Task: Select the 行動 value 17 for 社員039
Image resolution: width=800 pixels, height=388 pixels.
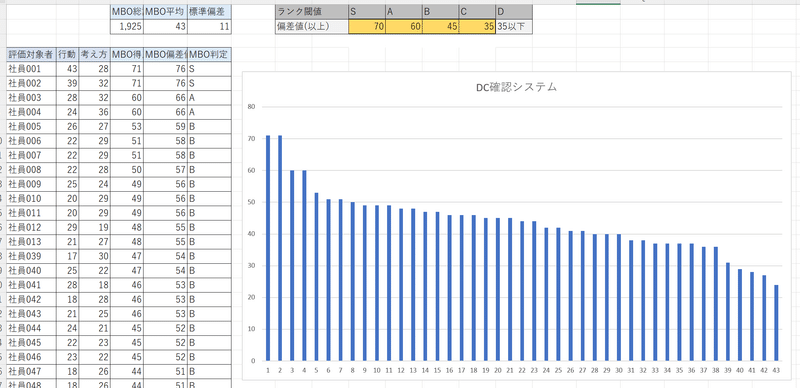Action: click(x=67, y=256)
